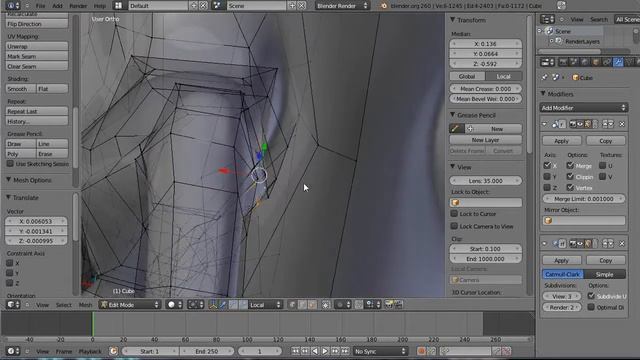Remove the Mirror modifier with X
This screenshot has width=640, height=360.
(x=622, y=124)
